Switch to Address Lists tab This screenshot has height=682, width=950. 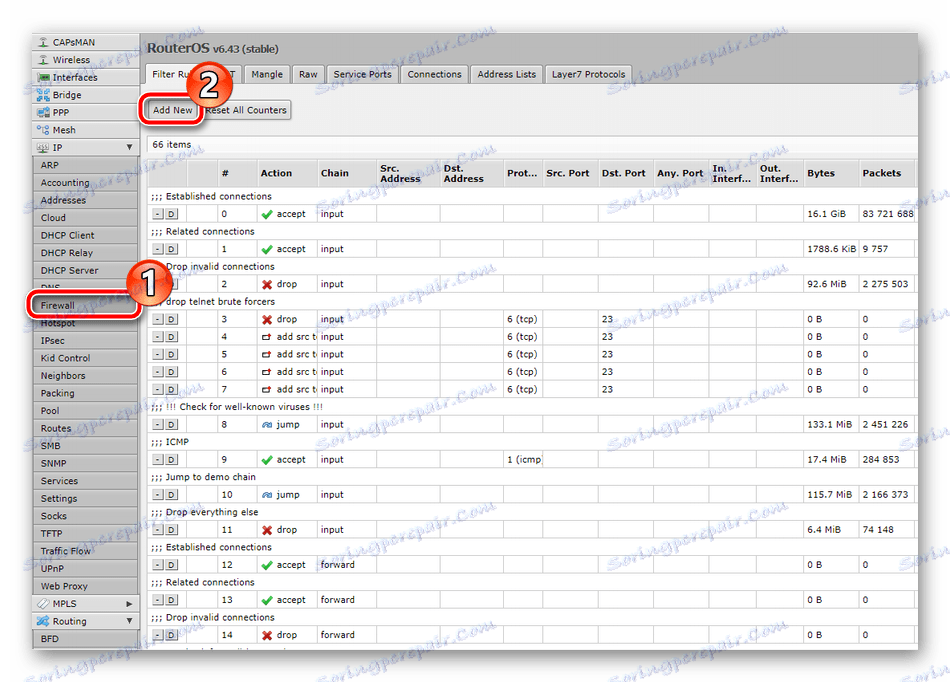pos(507,74)
